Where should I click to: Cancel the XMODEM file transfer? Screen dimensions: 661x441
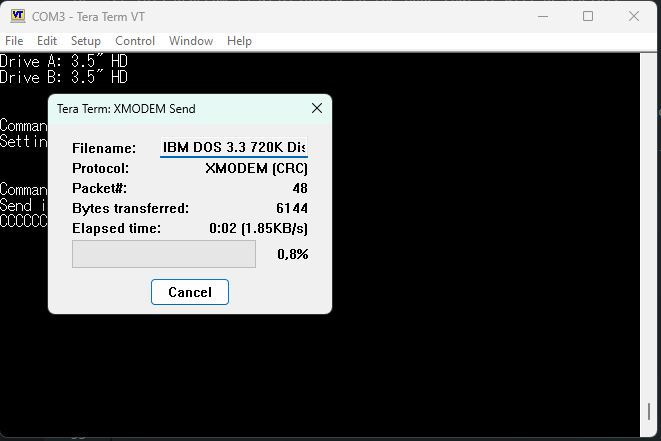click(x=190, y=292)
